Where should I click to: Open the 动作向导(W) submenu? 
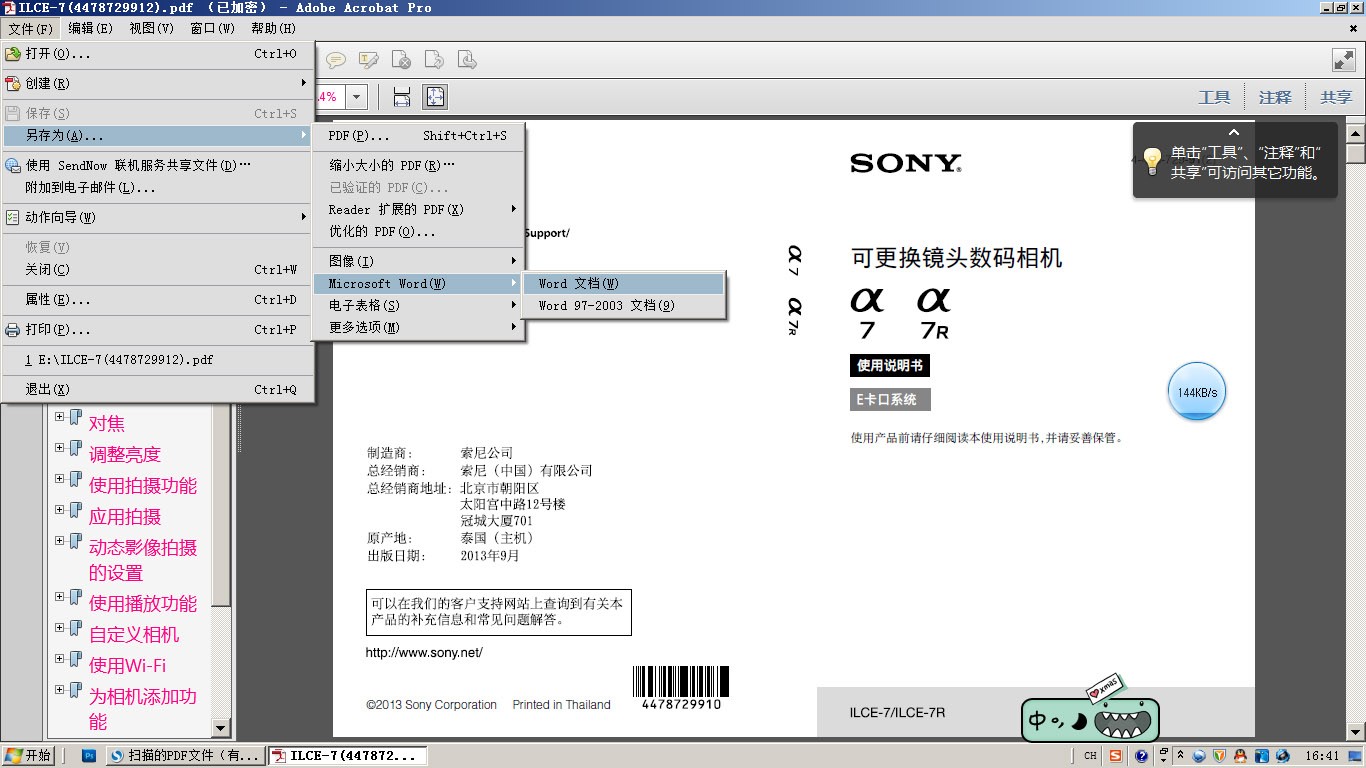tap(158, 218)
